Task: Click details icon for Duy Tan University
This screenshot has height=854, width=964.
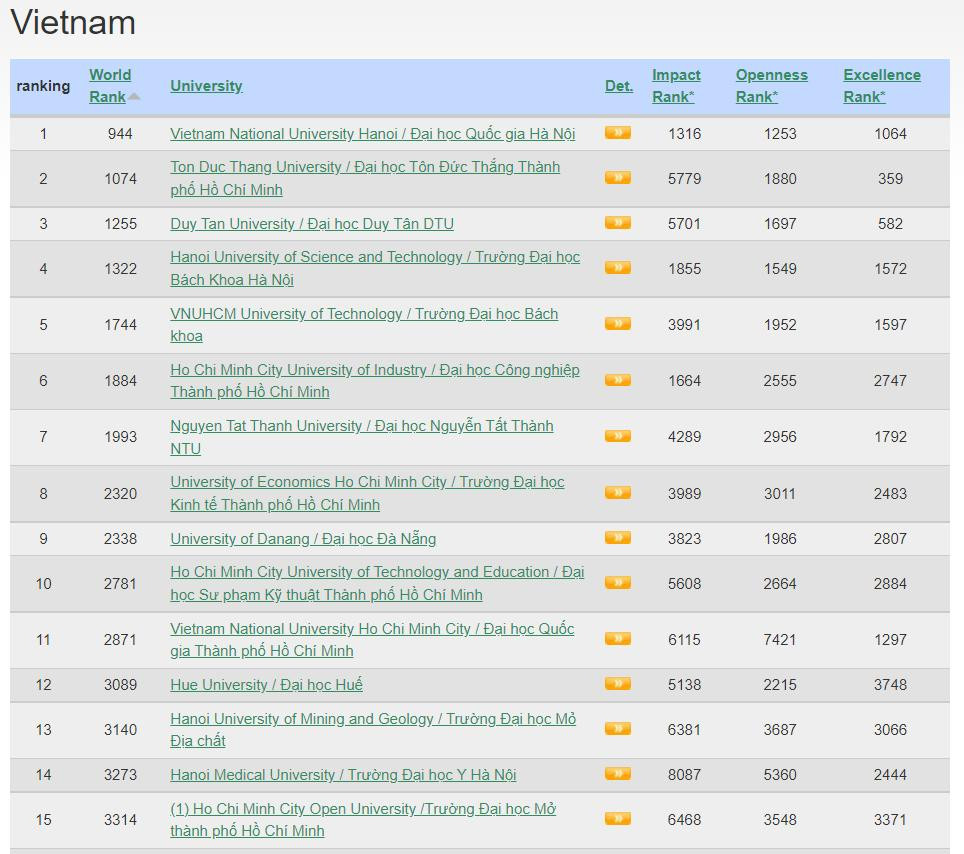Action: [617, 223]
